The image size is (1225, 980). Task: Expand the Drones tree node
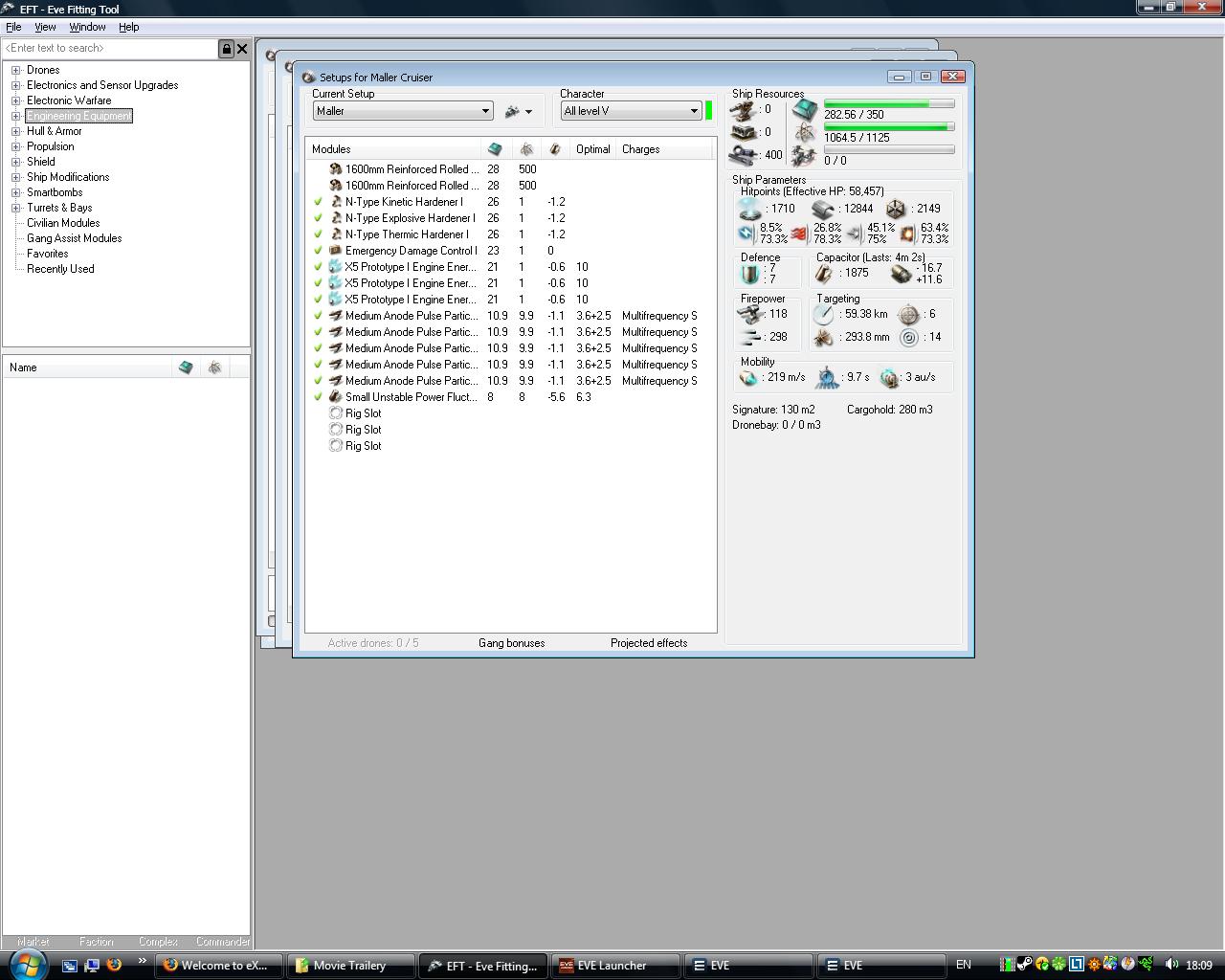[x=16, y=70]
